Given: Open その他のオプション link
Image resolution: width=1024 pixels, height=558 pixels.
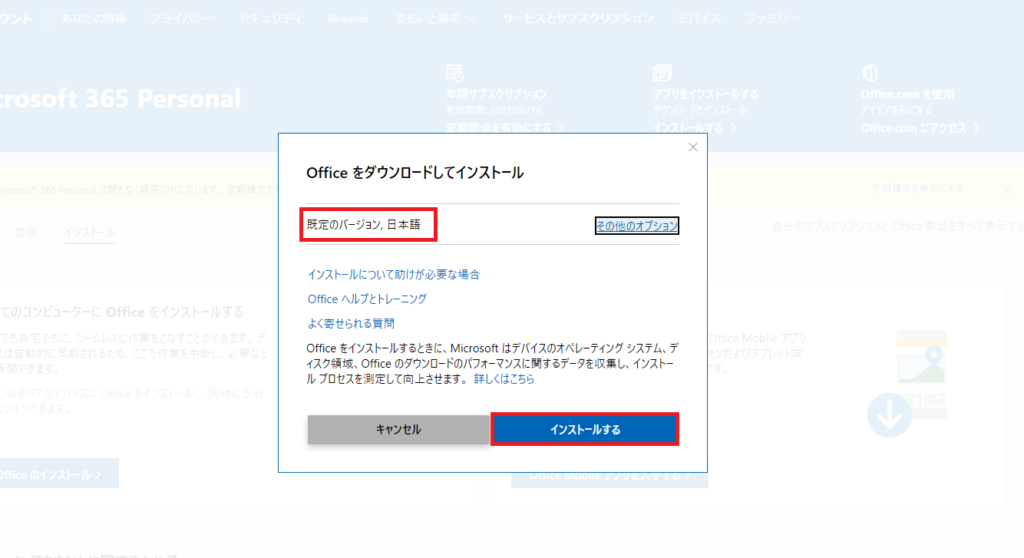Looking at the screenshot, I should (x=637, y=225).
